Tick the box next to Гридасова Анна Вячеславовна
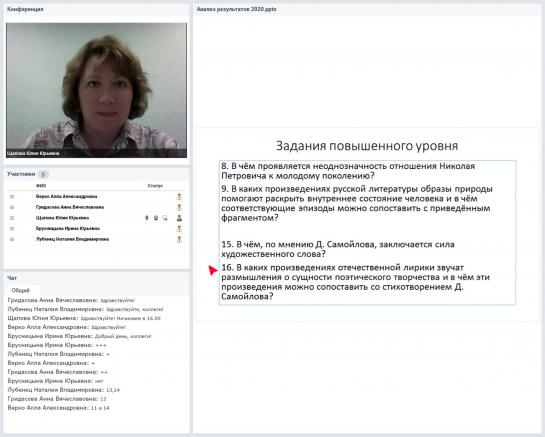The height and width of the screenshot is (437, 545). click(12, 208)
